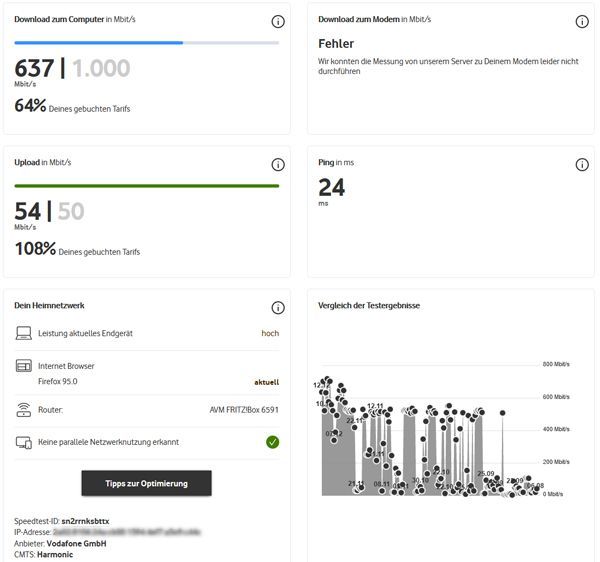
Task: Open info icon for Download zum Modem
Action: click(582, 21)
